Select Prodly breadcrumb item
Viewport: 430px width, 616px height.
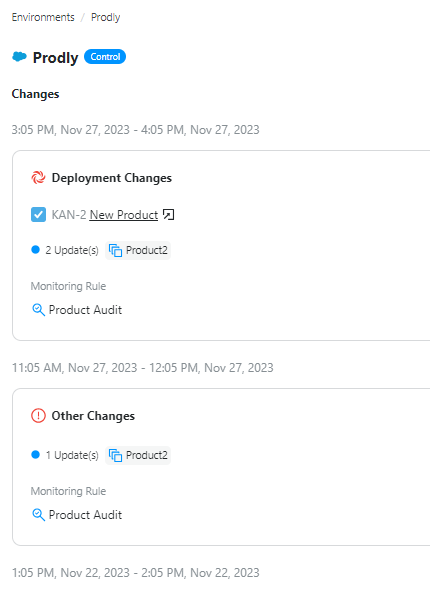click(106, 17)
